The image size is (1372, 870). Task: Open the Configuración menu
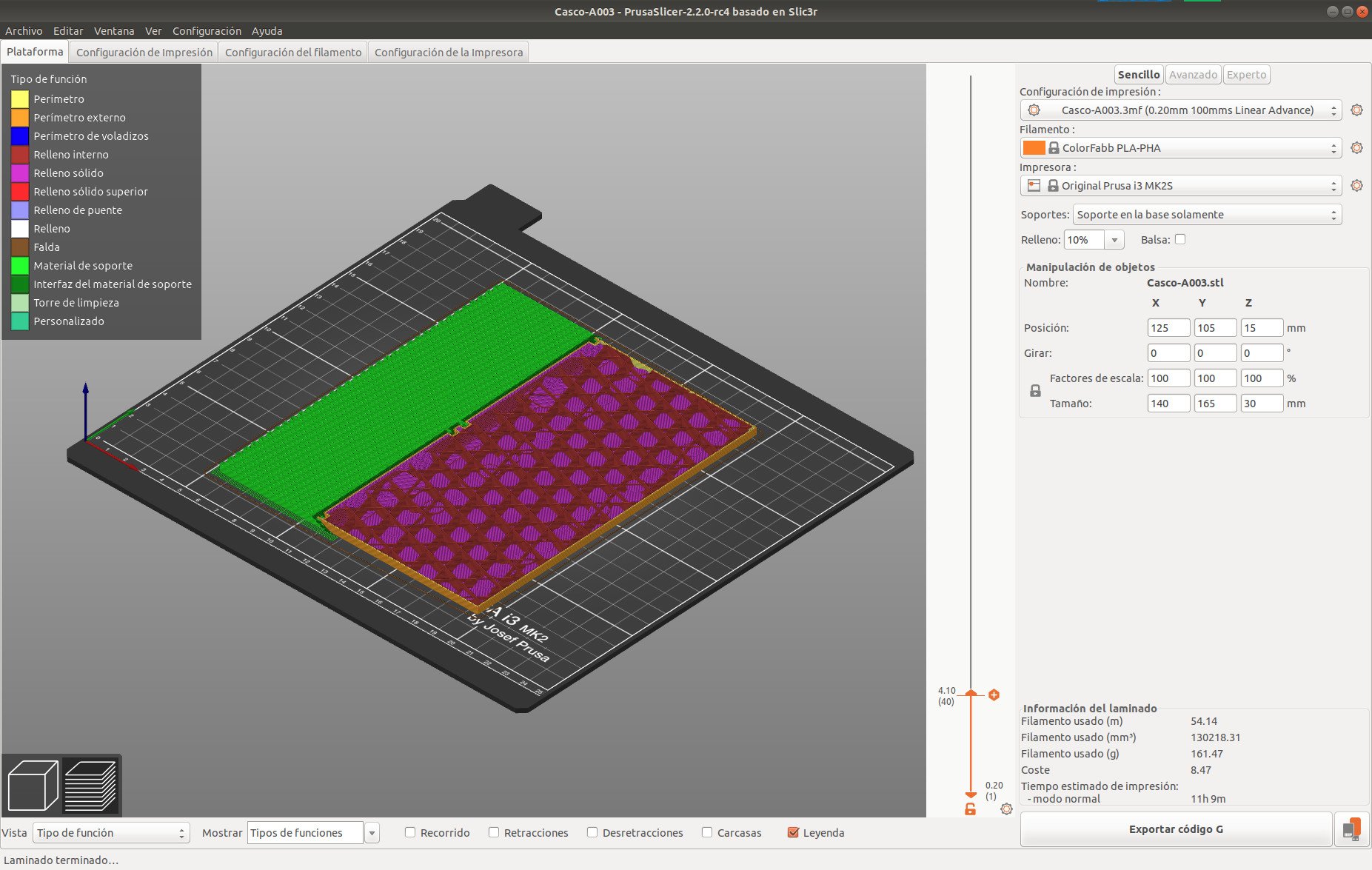click(207, 31)
